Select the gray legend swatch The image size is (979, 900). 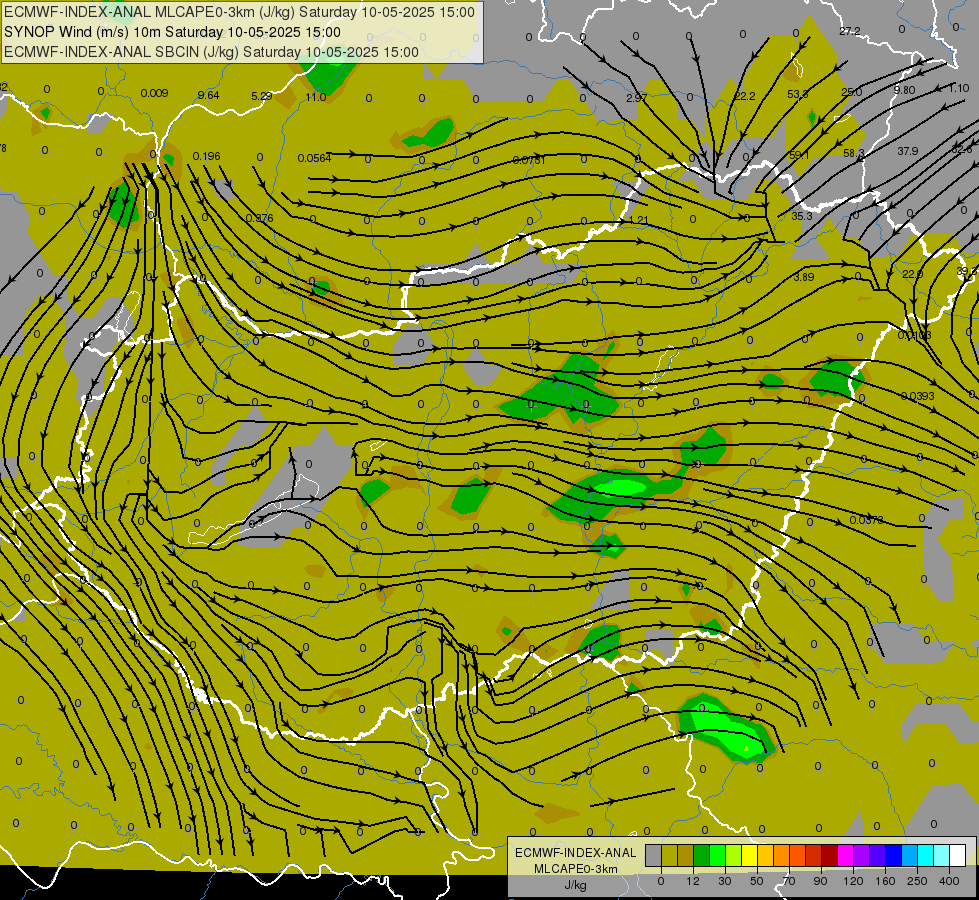point(654,855)
